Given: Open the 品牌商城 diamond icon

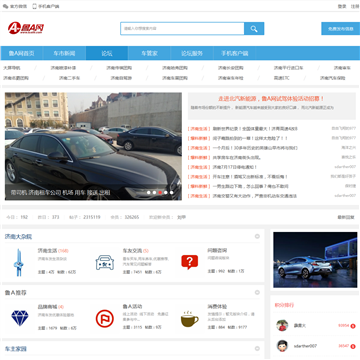Looking at the screenshot, I should [x=20, y=318].
